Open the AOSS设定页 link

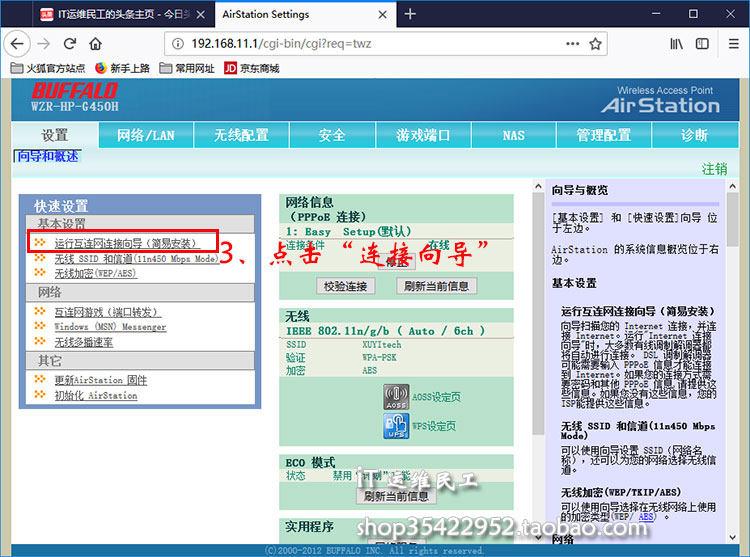436,397
